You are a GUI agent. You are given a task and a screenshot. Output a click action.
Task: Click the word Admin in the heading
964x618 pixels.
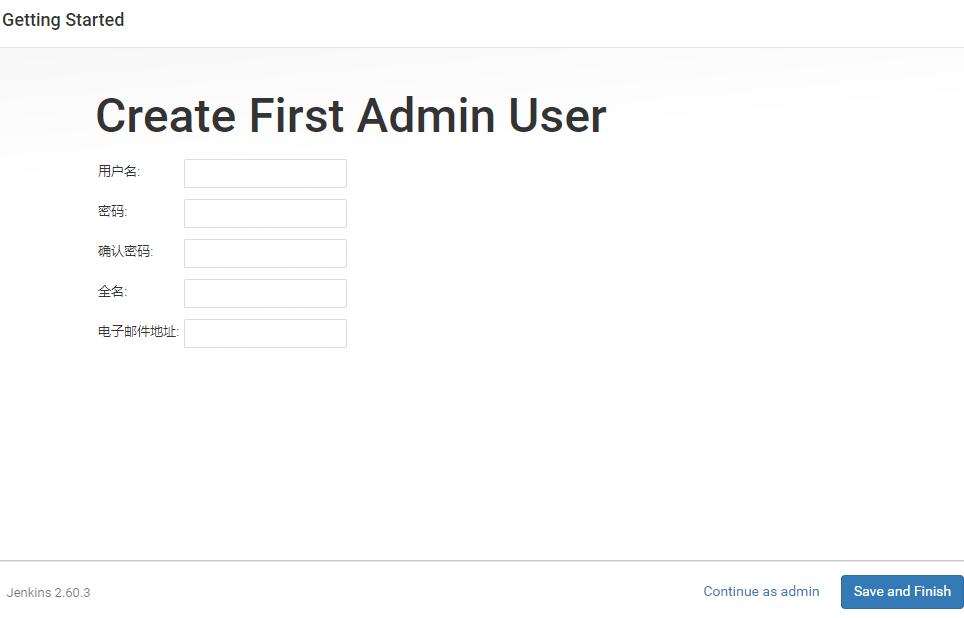point(426,116)
